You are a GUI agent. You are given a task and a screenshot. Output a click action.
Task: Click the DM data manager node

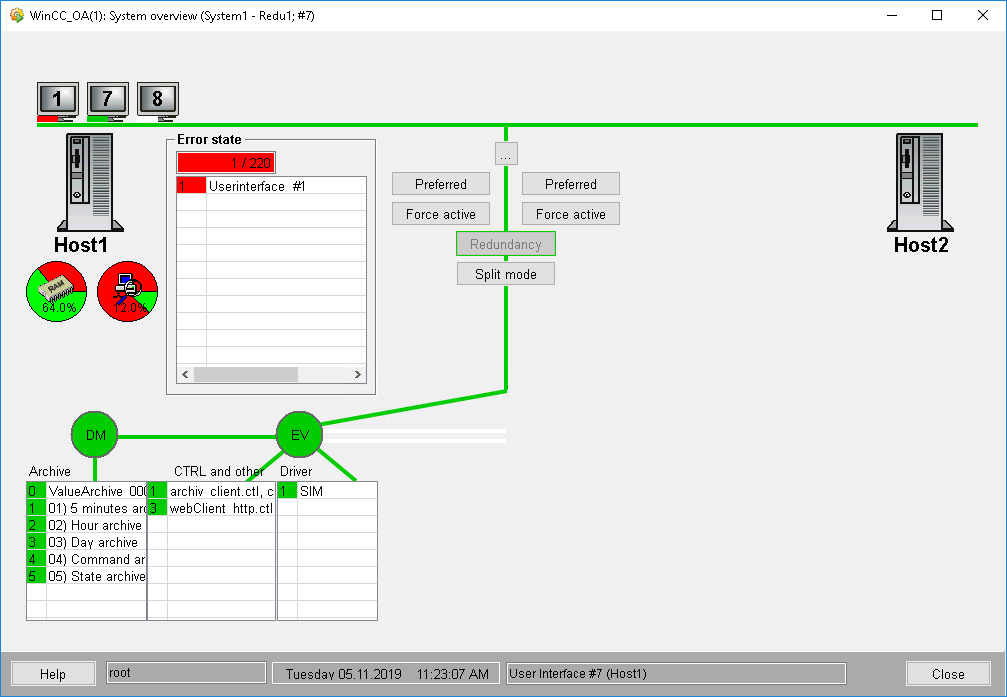pos(95,435)
